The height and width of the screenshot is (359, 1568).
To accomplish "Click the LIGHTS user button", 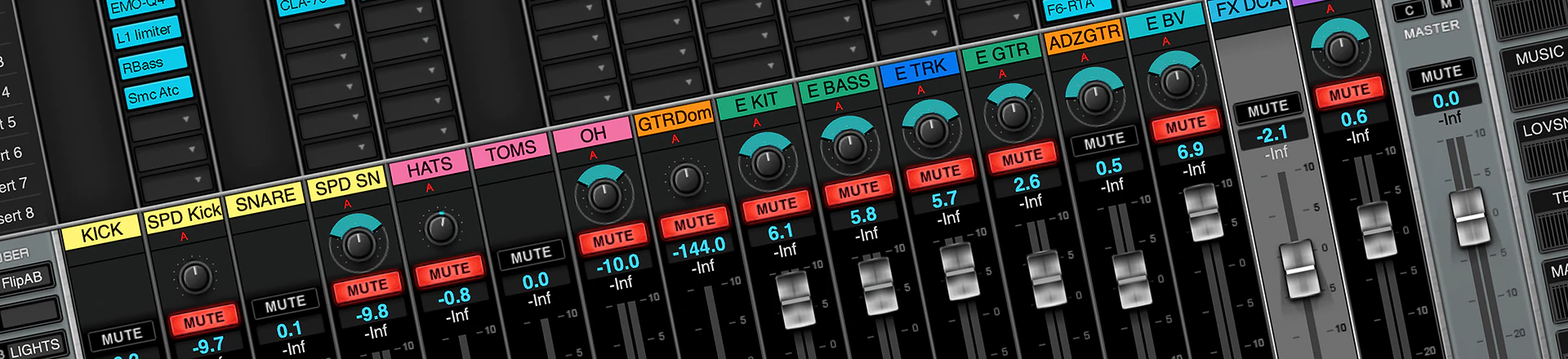I will 35,348.
